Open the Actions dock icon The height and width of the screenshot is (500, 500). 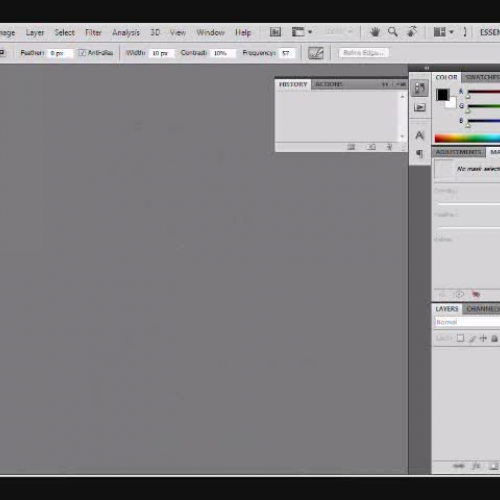[x=419, y=107]
